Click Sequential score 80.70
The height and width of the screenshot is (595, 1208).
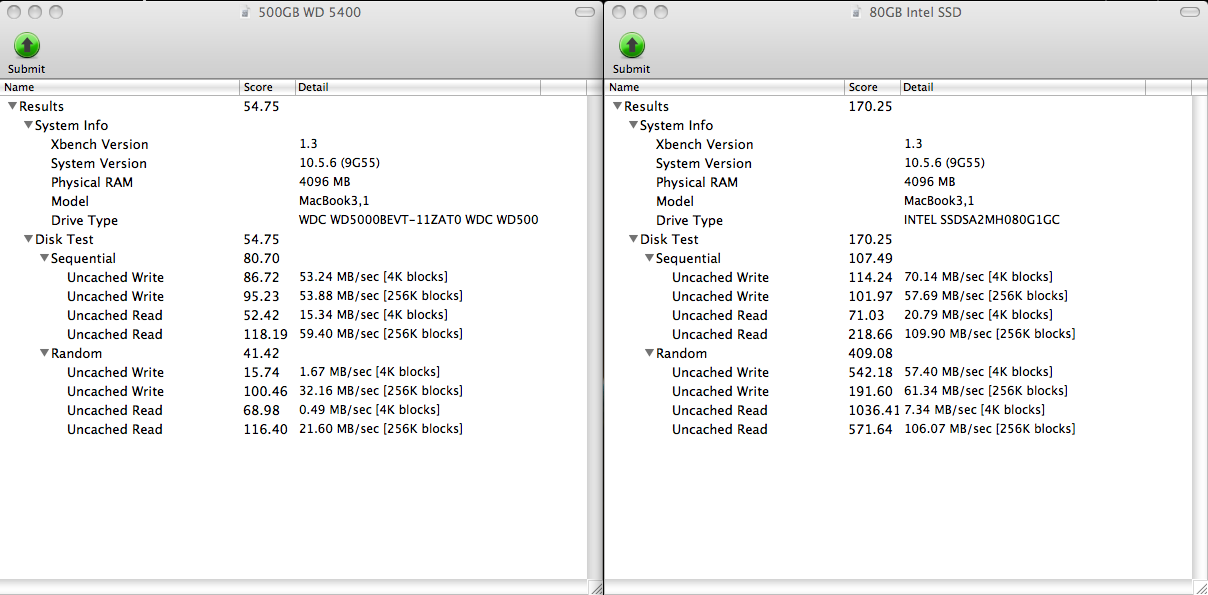click(261, 258)
